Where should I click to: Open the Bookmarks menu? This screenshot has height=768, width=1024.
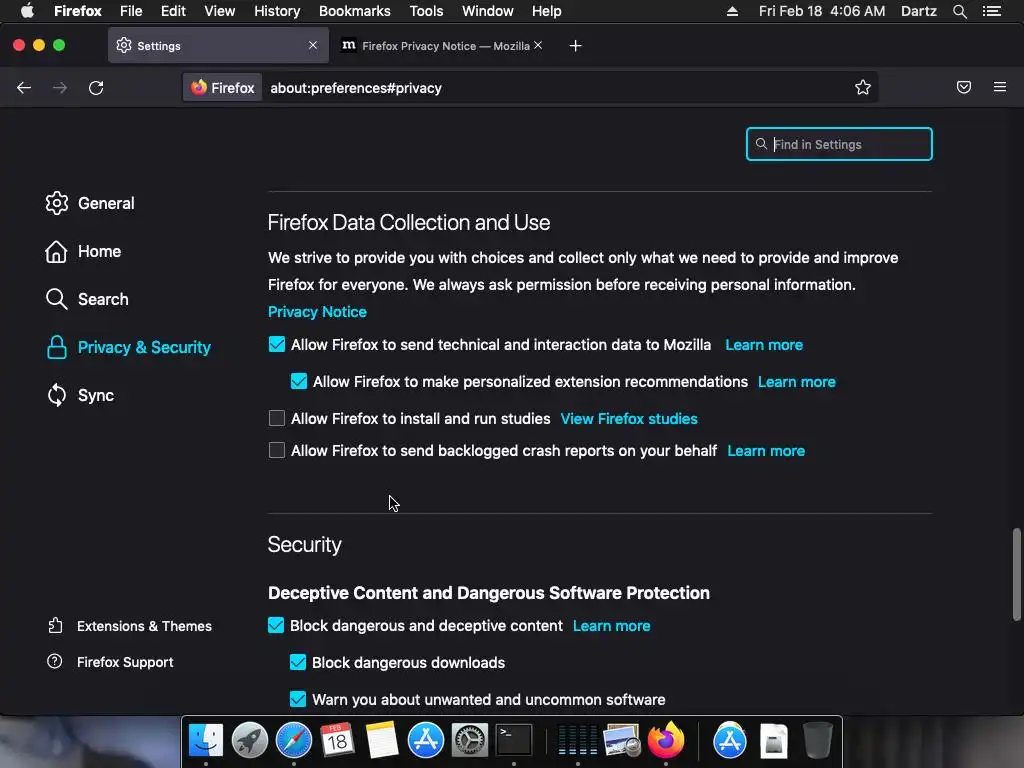click(355, 11)
